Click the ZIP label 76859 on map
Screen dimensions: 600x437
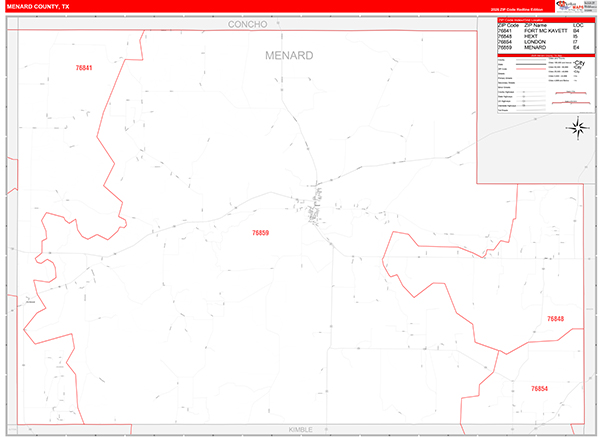[261, 233]
